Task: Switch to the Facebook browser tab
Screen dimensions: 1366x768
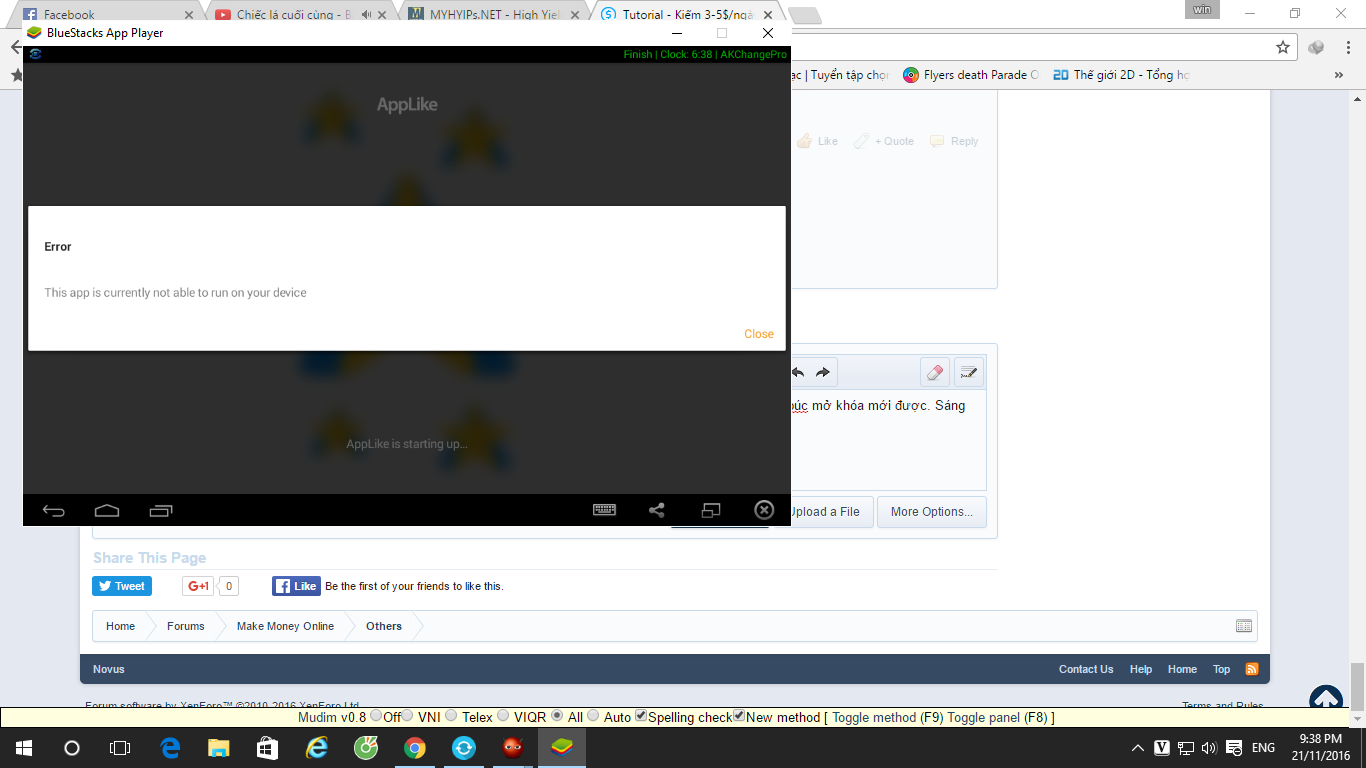Action: (107, 15)
